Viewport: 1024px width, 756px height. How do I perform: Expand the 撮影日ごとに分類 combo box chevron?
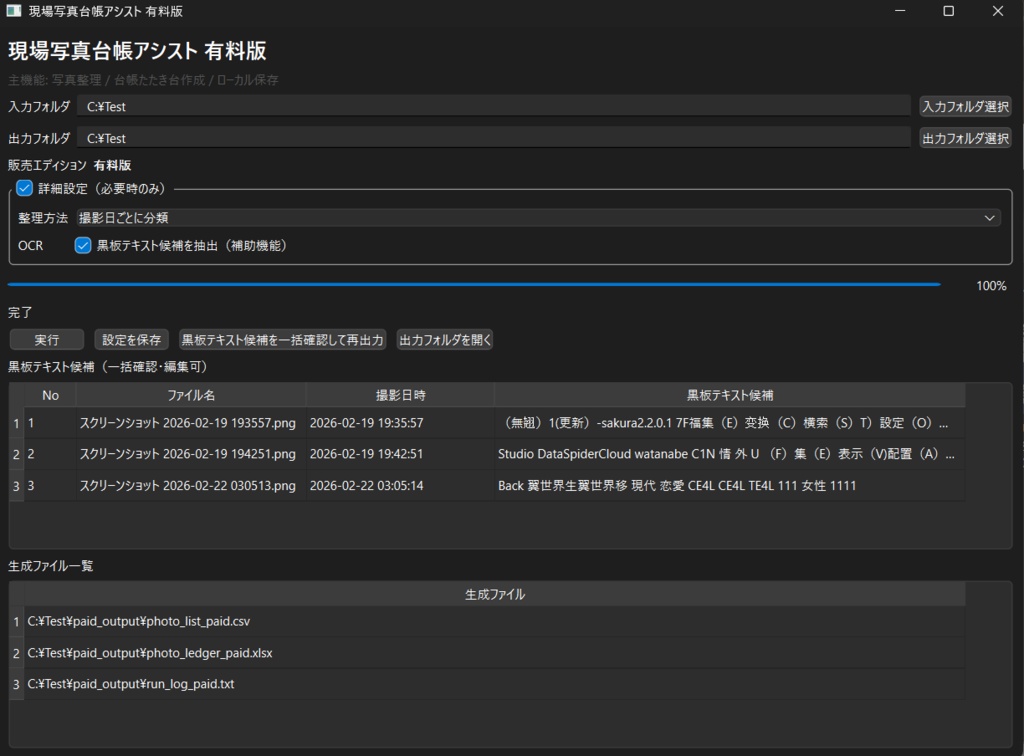[x=989, y=217]
